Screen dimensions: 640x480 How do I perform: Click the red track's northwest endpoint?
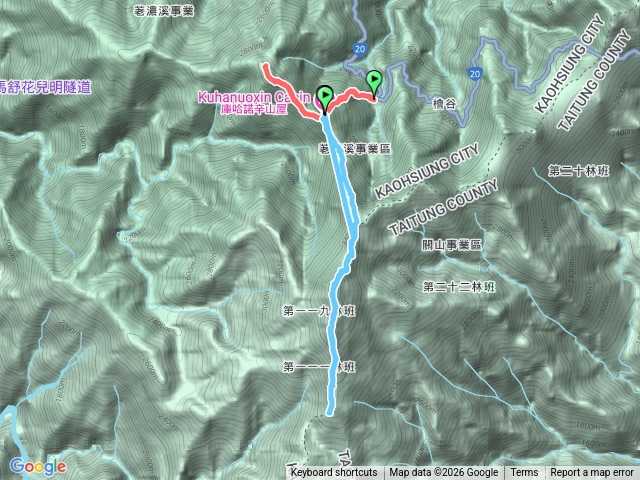pos(266,65)
